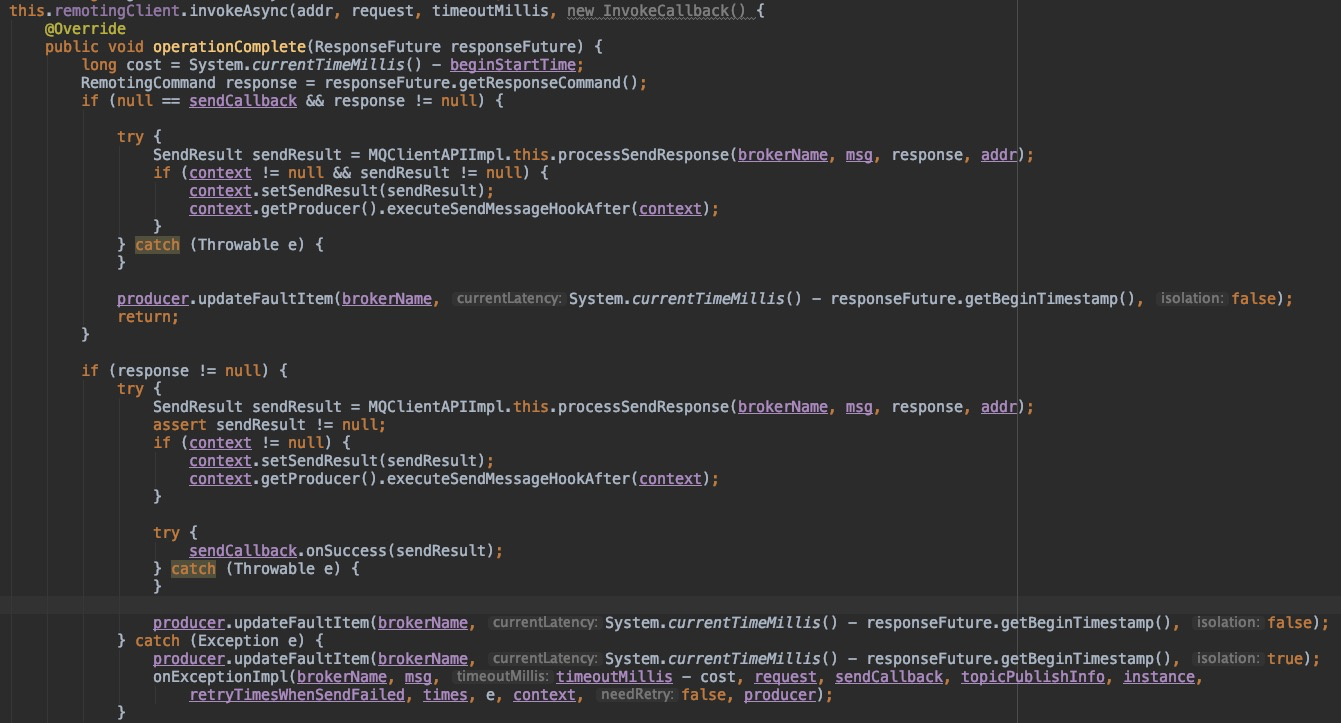Place caret on operationComplete method name
The image size is (1341, 723).
coord(229,47)
